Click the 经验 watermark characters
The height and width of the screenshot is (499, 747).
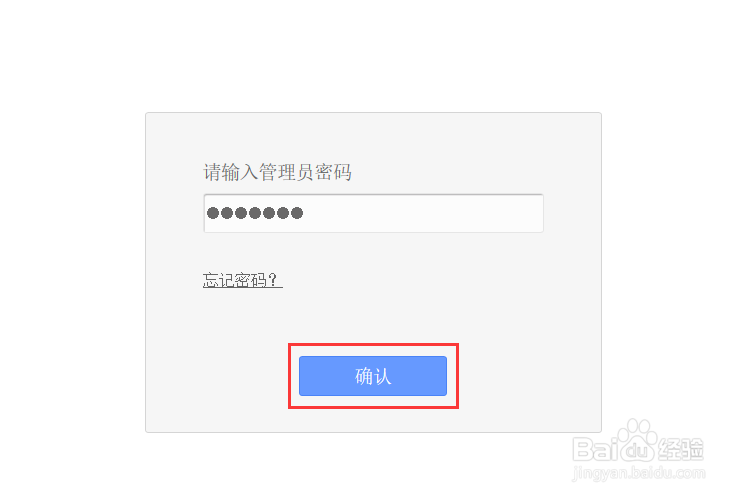pos(680,449)
